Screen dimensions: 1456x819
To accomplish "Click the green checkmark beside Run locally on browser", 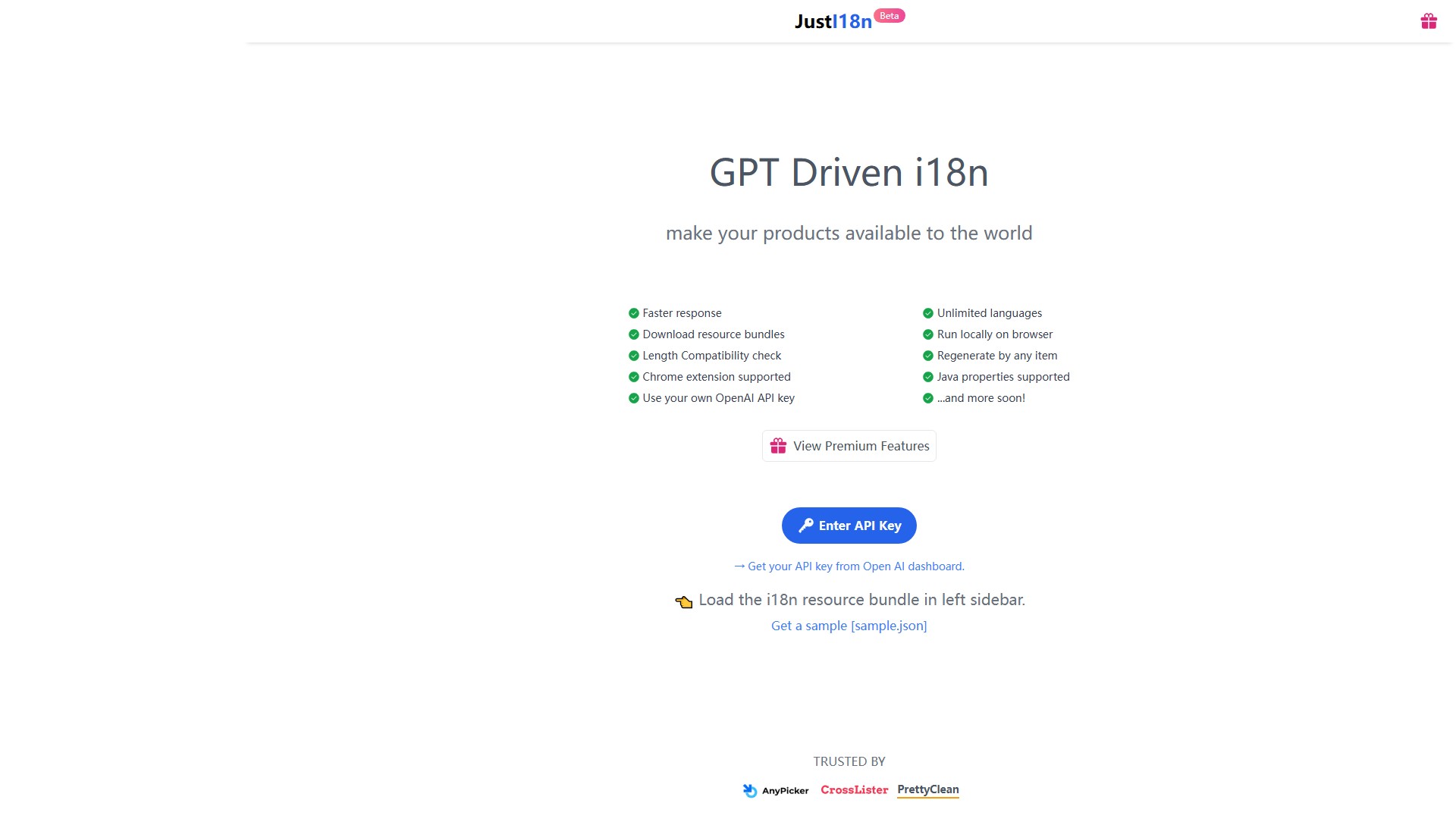I will (x=927, y=334).
